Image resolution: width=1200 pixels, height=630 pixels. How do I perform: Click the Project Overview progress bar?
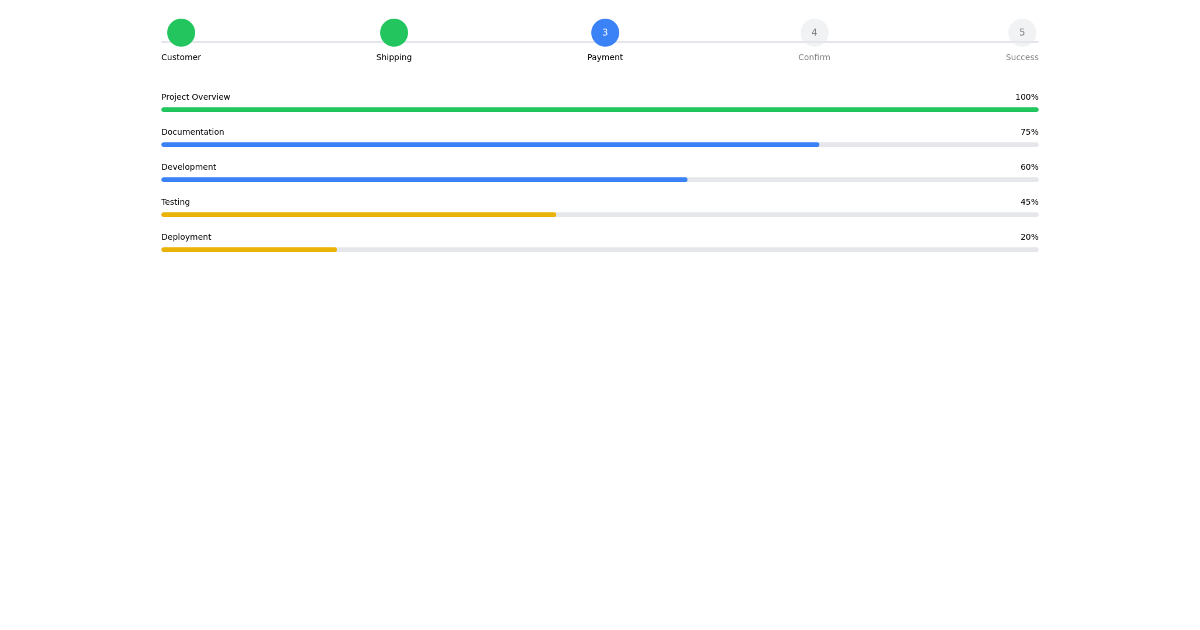pos(599,109)
